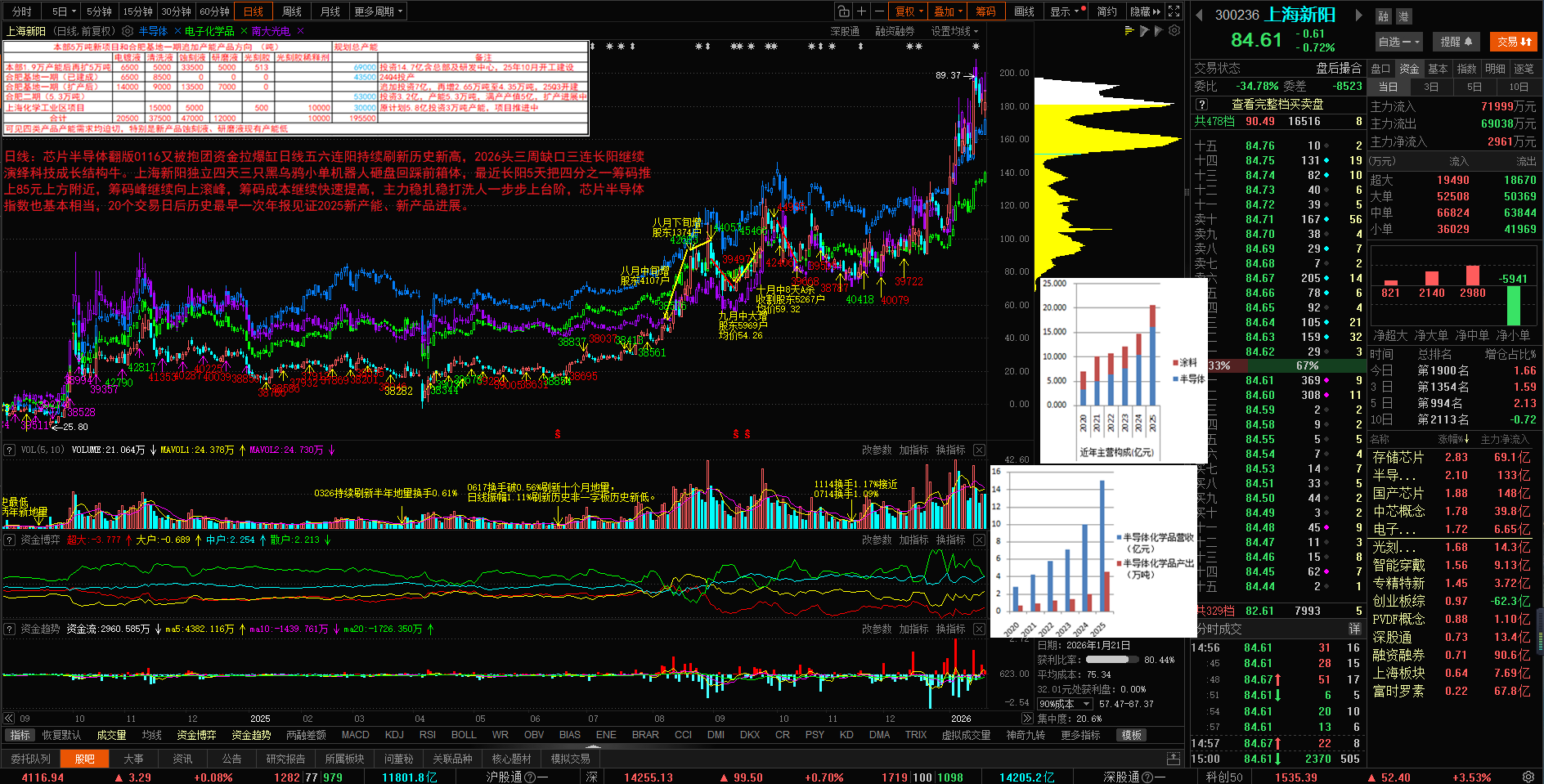Toggle the 成交量 indicator
This screenshot has width=1544, height=784.
(111, 736)
